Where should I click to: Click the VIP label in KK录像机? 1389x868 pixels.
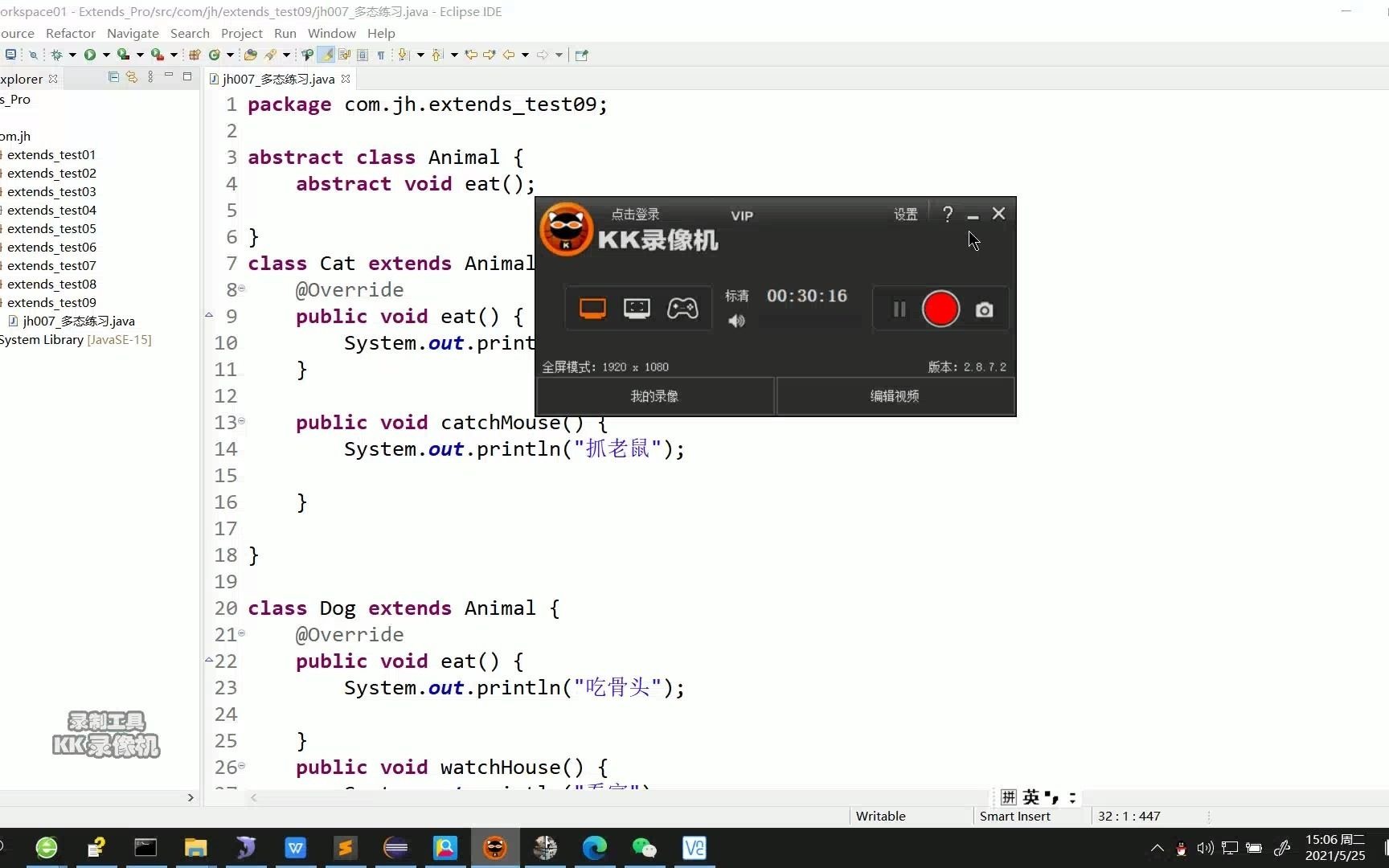(x=742, y=215)
